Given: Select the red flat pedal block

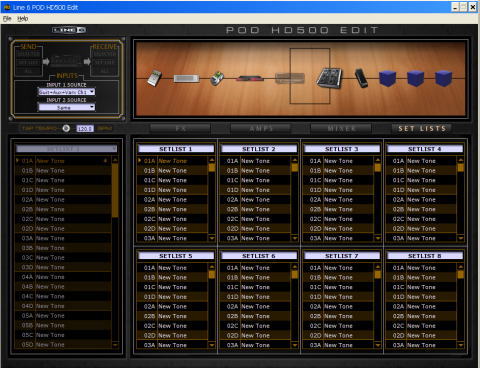Looking at the screenshot, I should [x=250, y=79].
